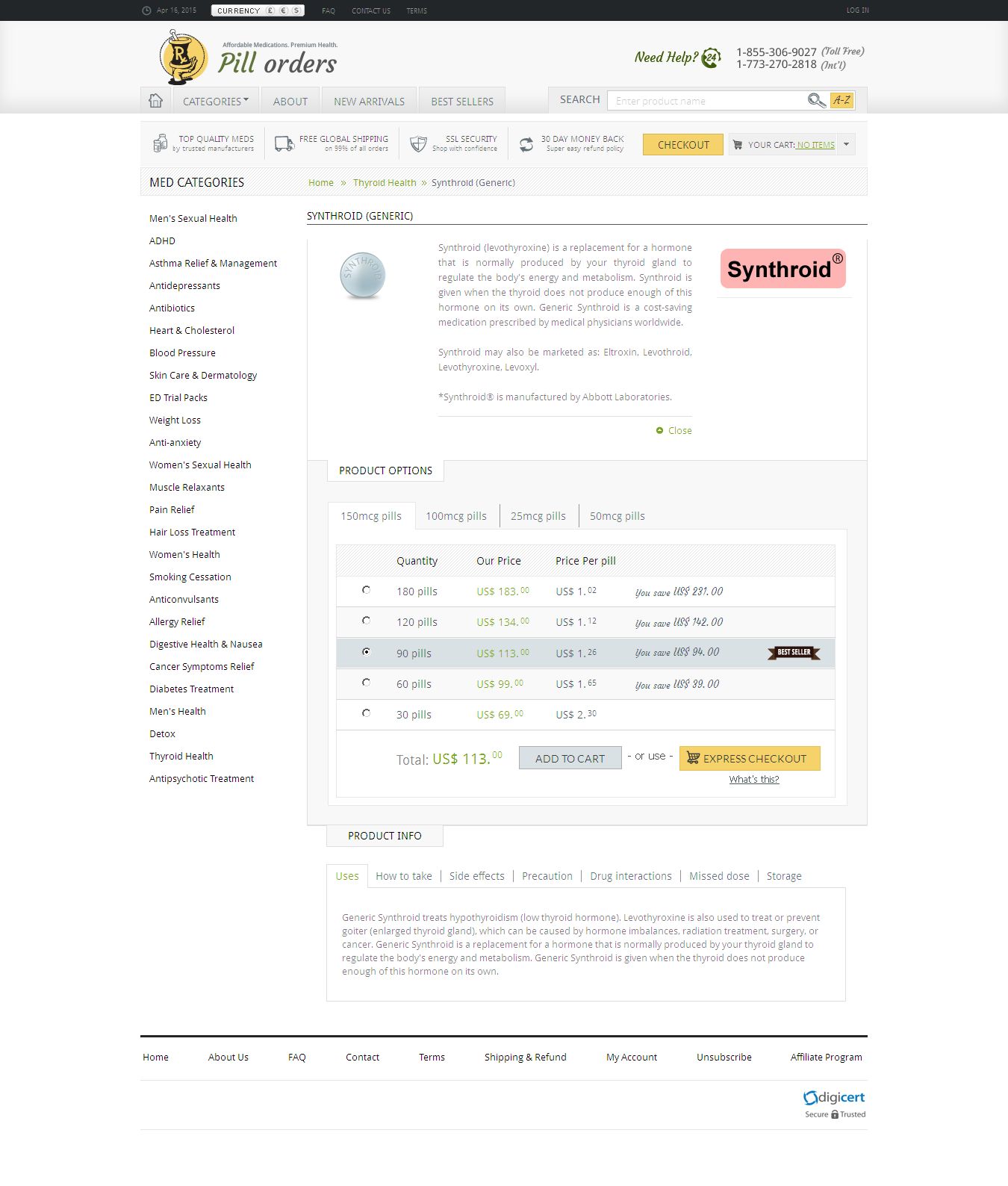Click the Synthroid brand logo
This screenshot has width=1008, height=1186.
[783, 269]
